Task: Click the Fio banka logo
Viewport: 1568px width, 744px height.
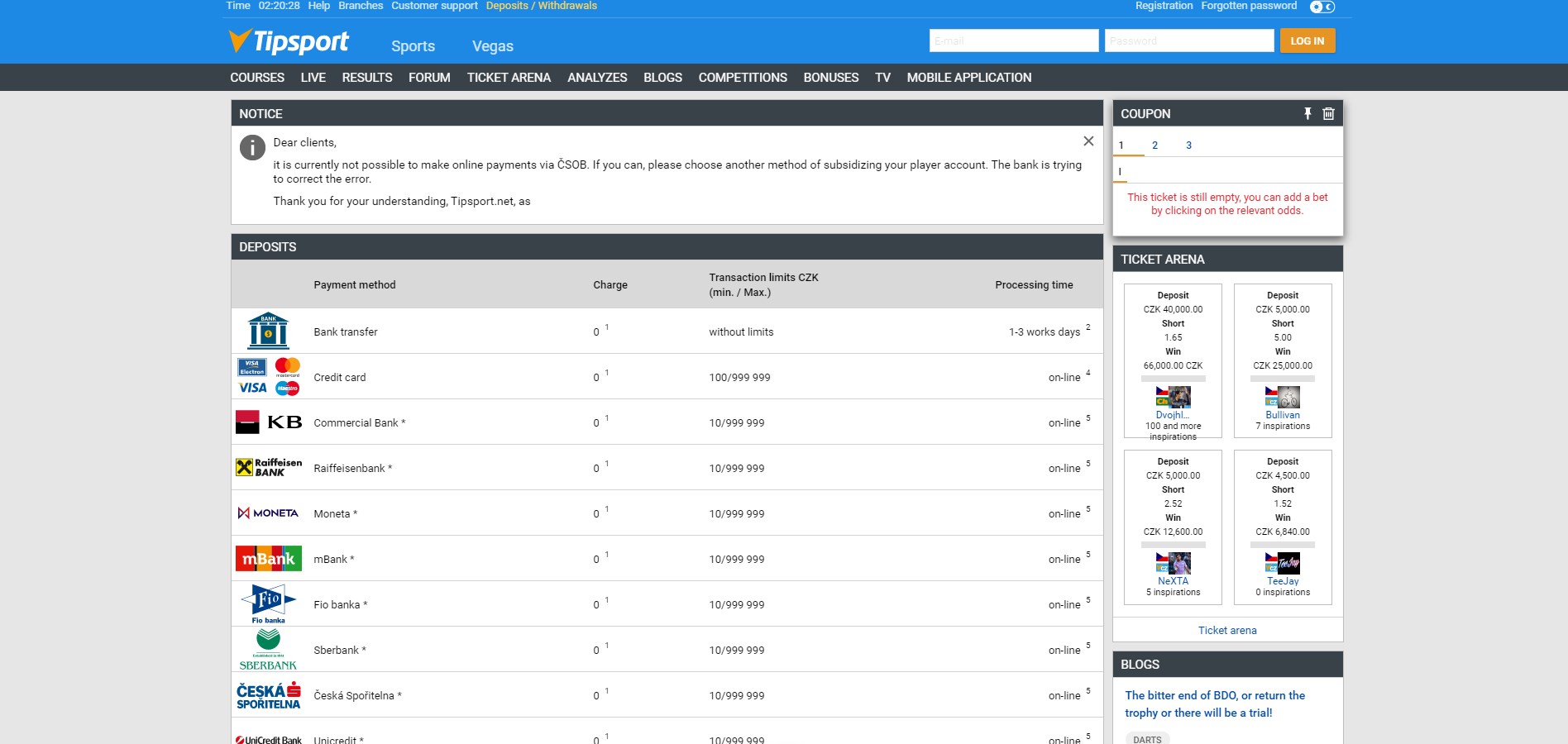Action: [268, 603]
